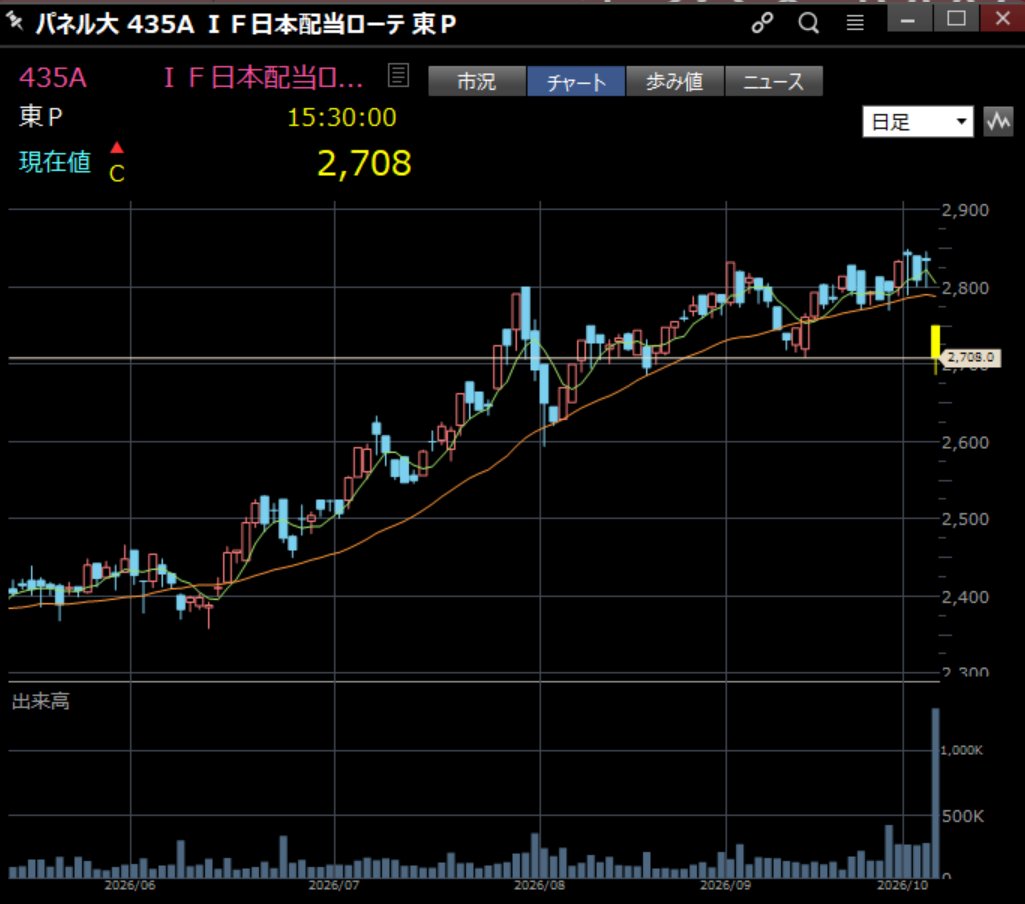Click the current price 2,708
1025x904 pixels.
364,163
